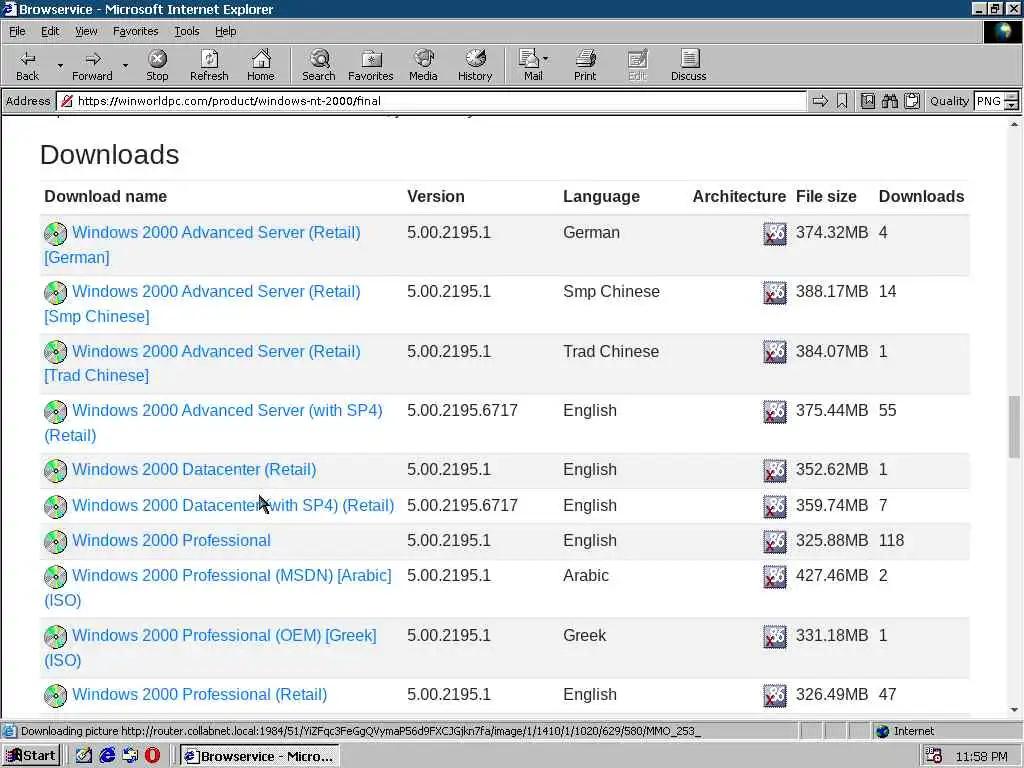The width and height of the screenshot is (1024, 768).
Task: Click the 5.00.2195.6717 version in Datacenter row
Action: click(462, 505)
